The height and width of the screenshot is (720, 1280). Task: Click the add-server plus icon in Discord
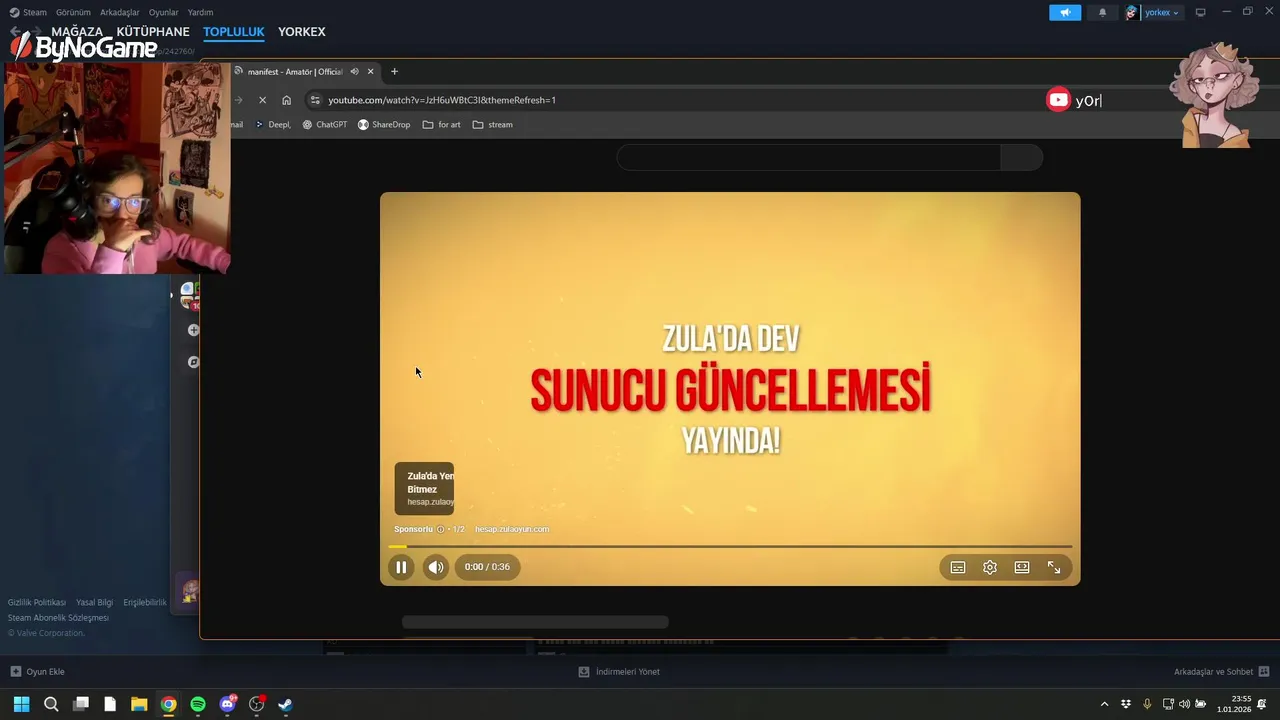tap(193, 330)
